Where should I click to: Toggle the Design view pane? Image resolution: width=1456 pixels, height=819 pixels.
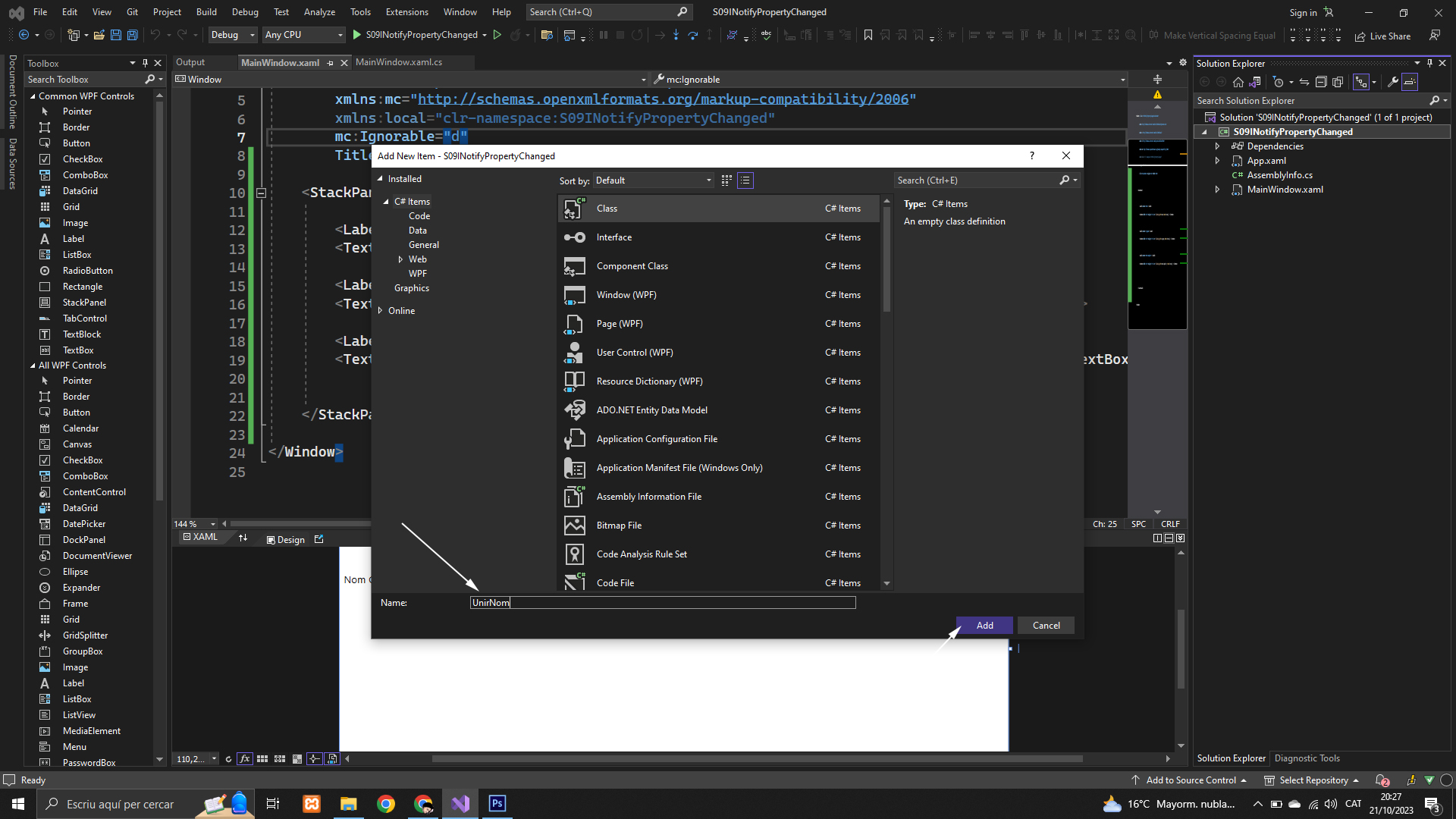pyautogui.click(x=286, y=539)
